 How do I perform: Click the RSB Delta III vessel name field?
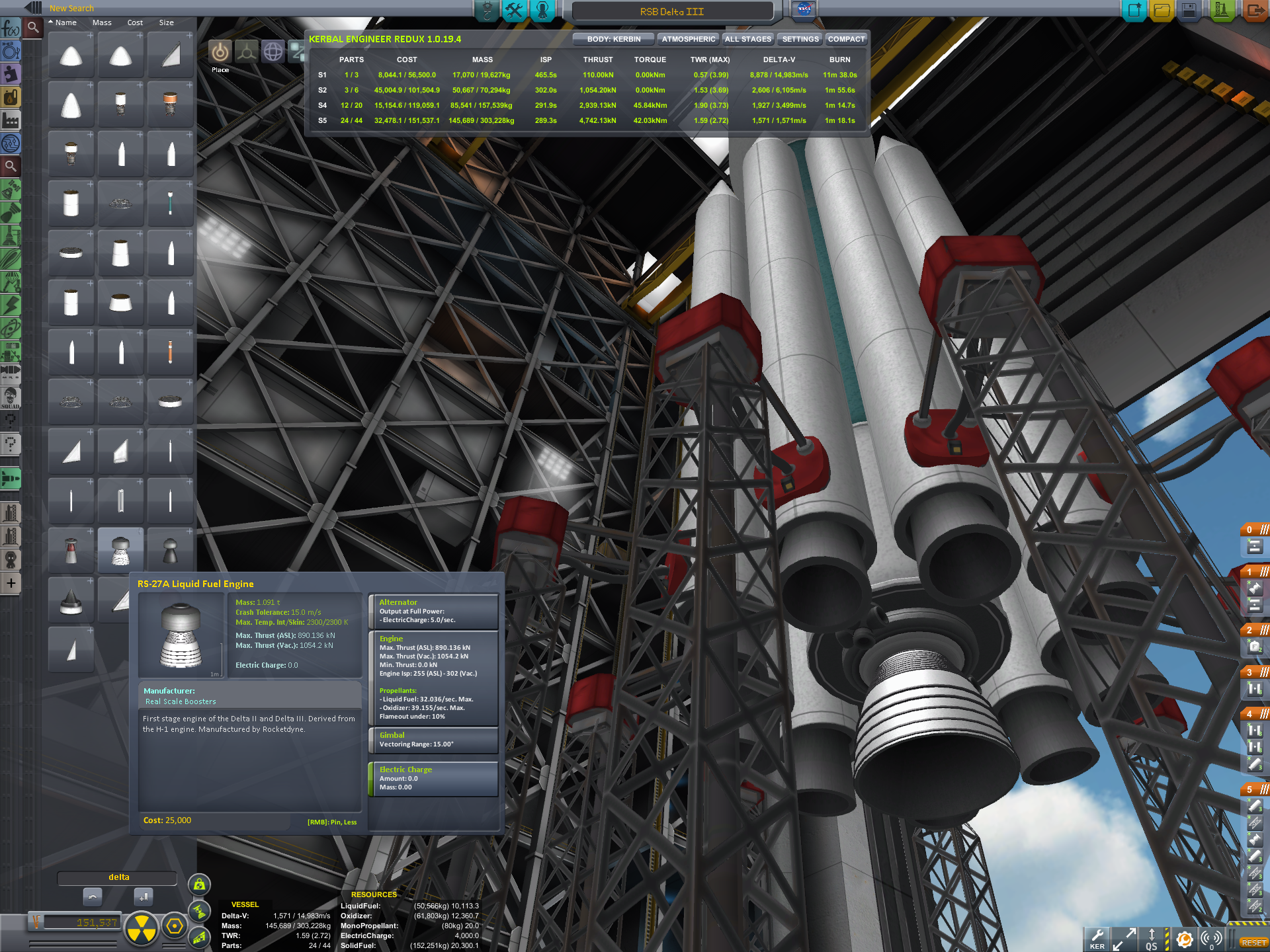tap(672, 11)
